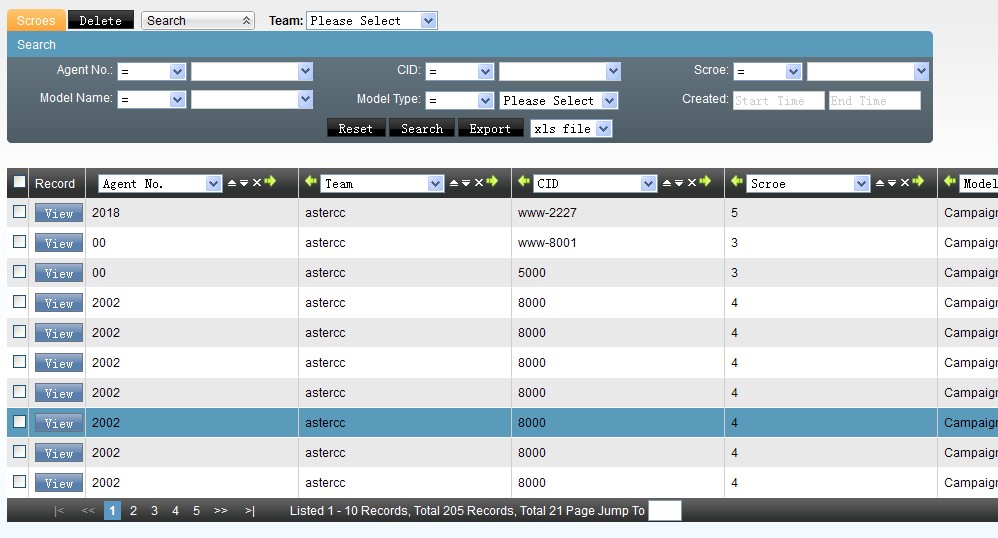Move Team column left with green arrow
This screenshot has height=538, width=998.
(311, 182)
